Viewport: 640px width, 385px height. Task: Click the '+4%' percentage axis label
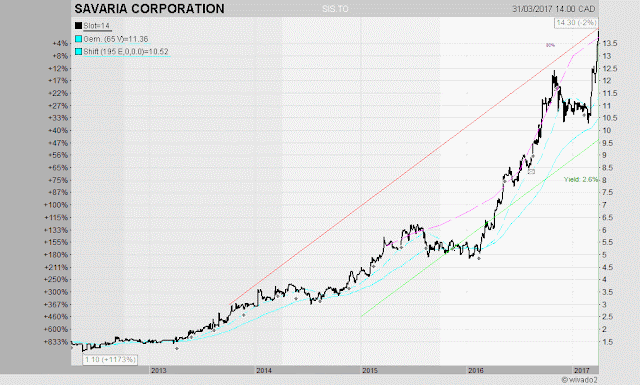(x=60, y=43)
